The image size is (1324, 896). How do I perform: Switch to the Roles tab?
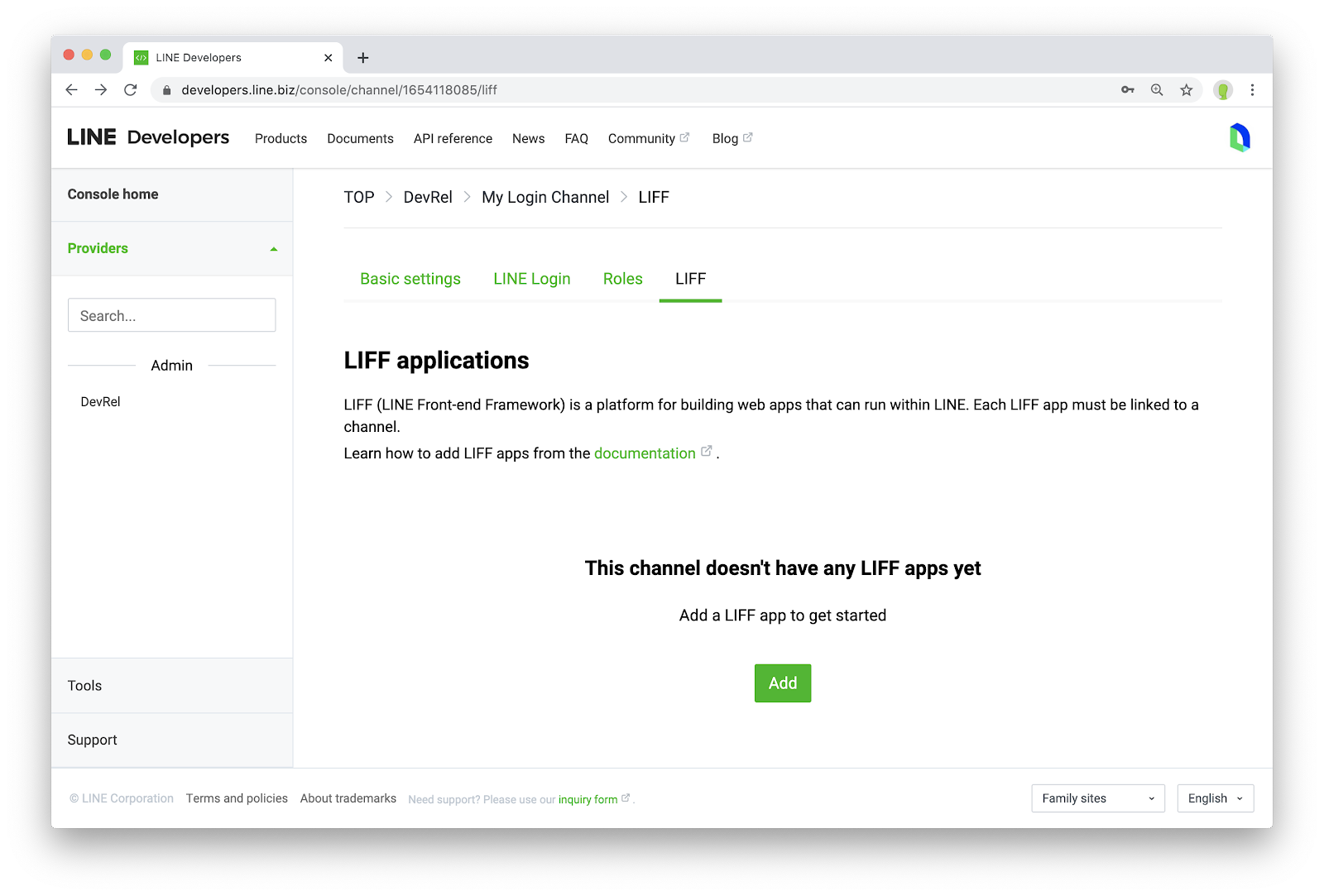click(623, 280)
